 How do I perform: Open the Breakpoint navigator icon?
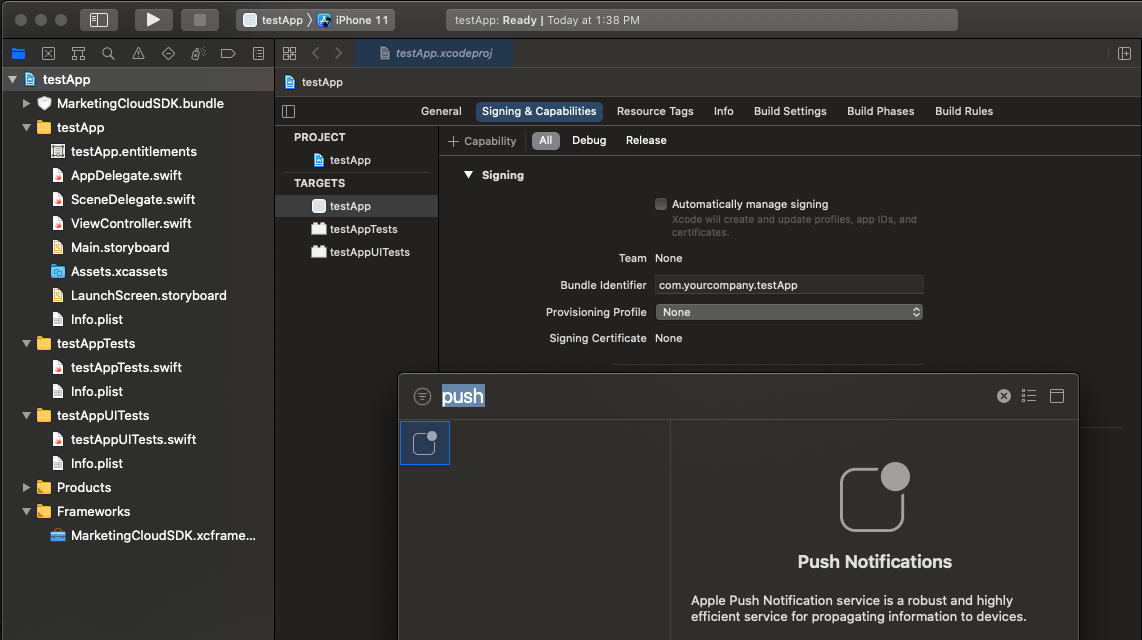click(228, 53)
